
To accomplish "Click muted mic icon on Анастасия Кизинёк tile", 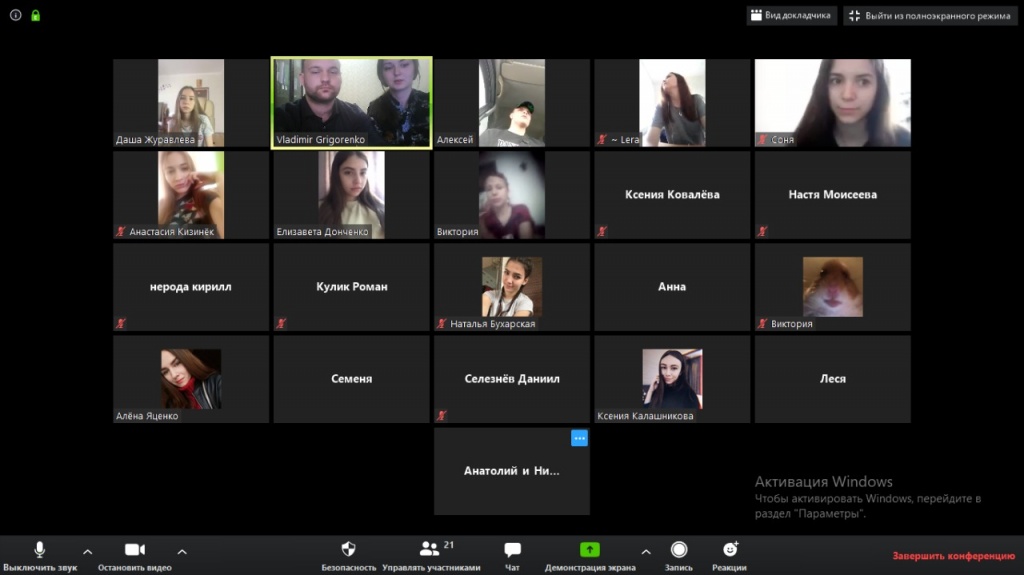I will tap(121, 231).
